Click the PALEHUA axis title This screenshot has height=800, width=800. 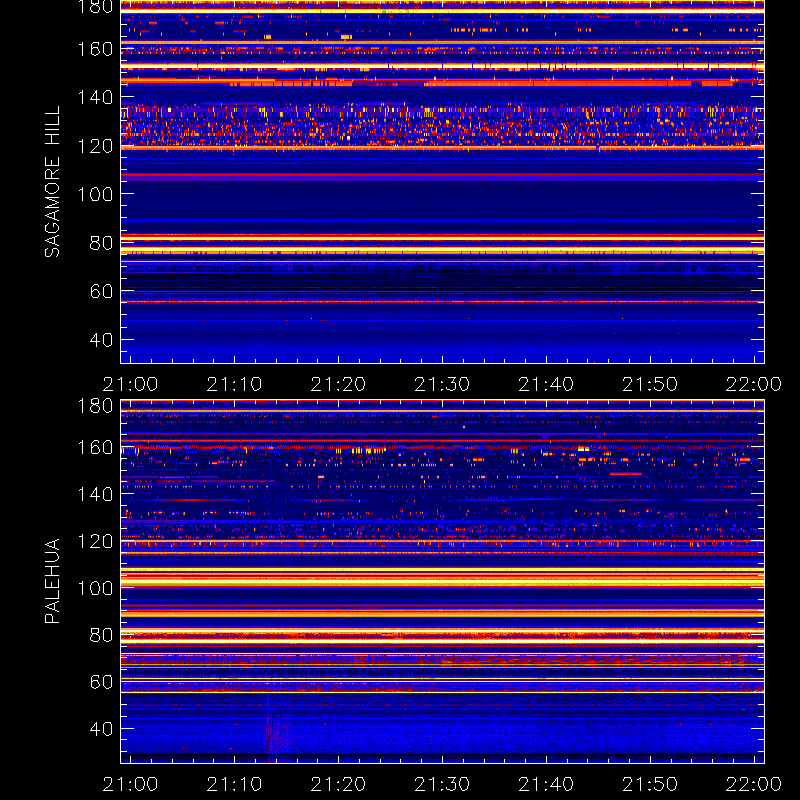pos(52,581)
